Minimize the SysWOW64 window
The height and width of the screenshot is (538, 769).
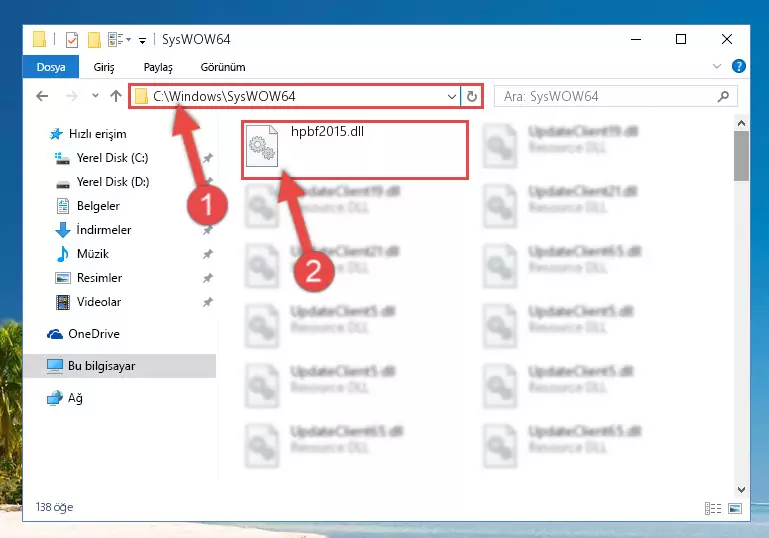[636, 39]
